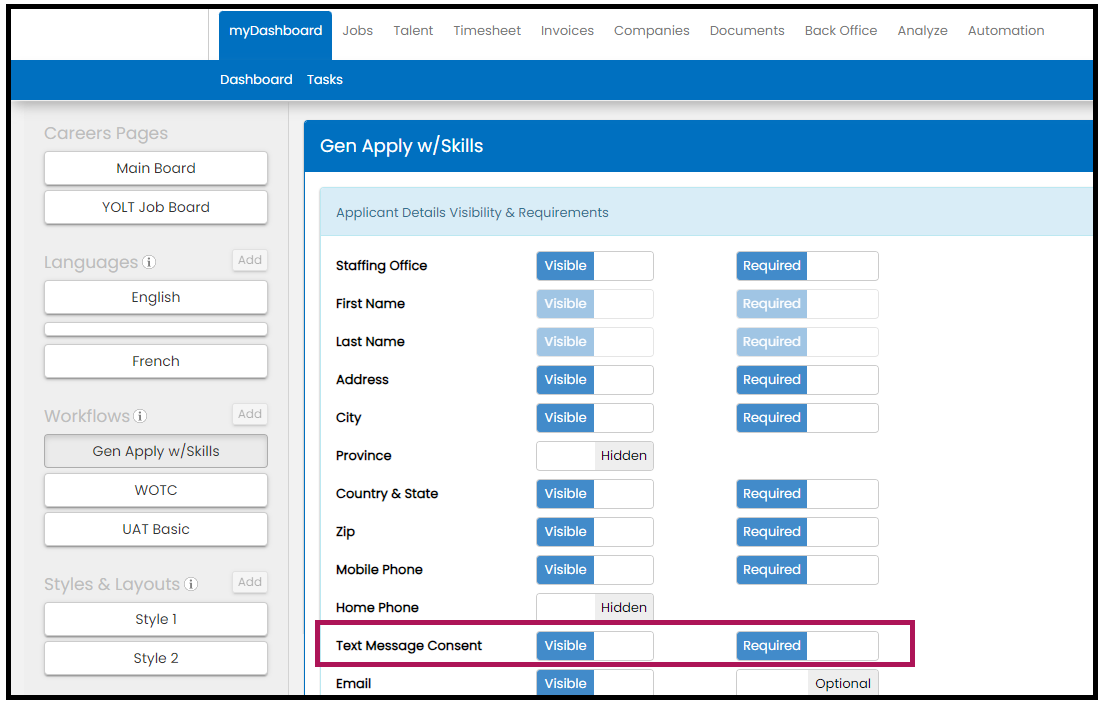Open the Tasks sub-tab
This screenshot has width=1101, height=704.
[324, 80]
